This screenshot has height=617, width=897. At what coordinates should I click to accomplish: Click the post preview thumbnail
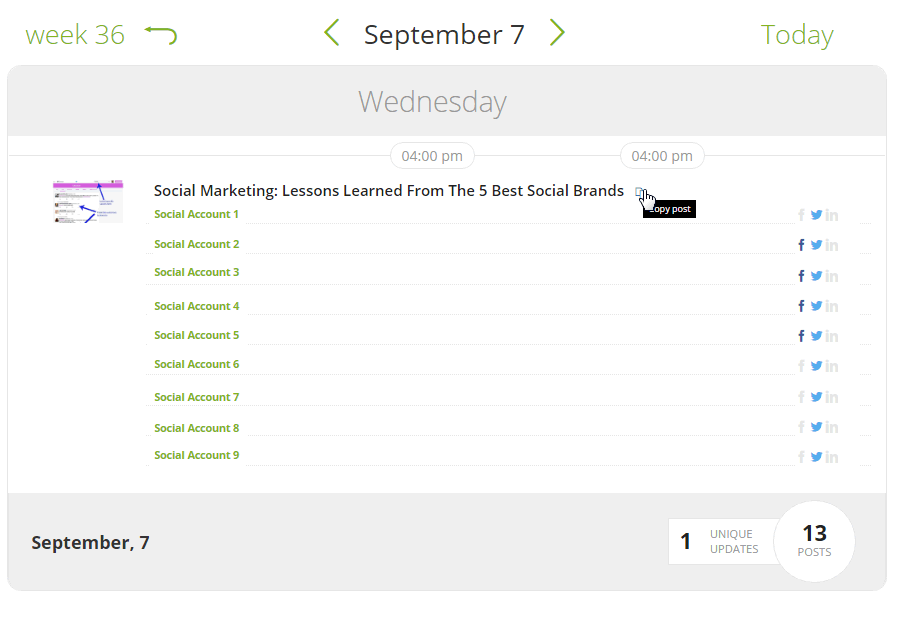coord(88,201)
